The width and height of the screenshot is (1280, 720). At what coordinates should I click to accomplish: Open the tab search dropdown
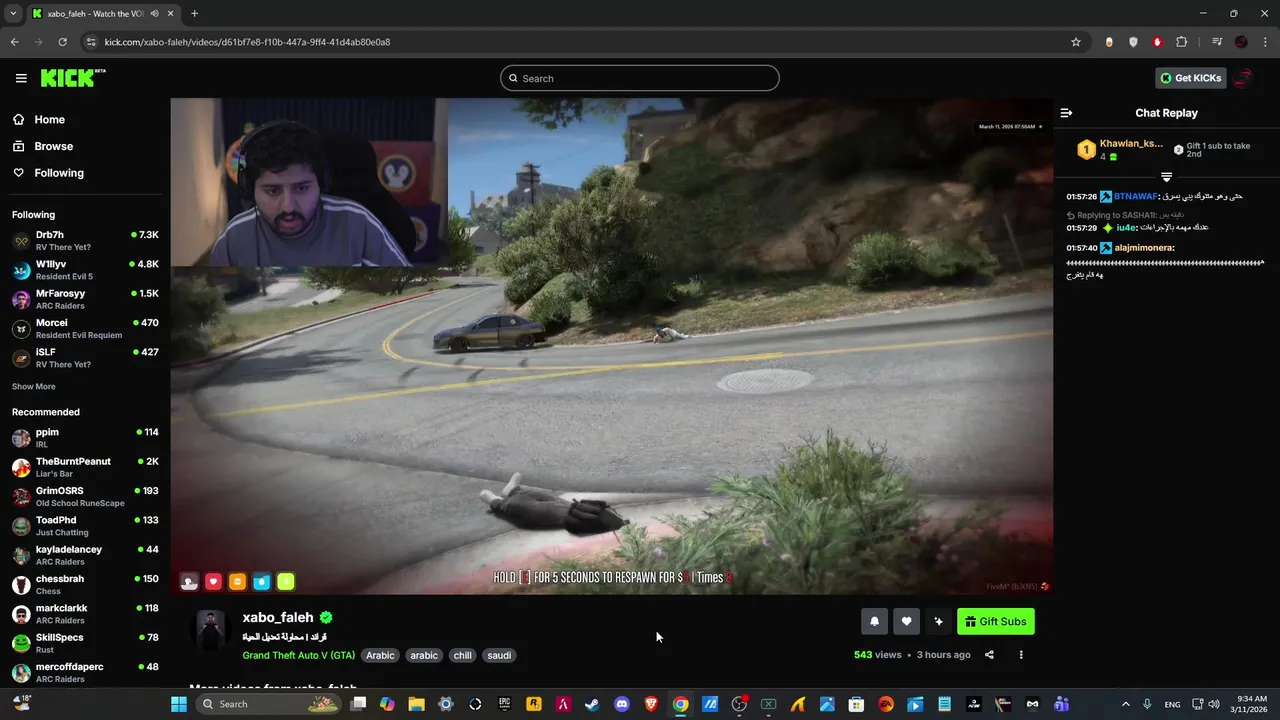click(x=13, y=13)
